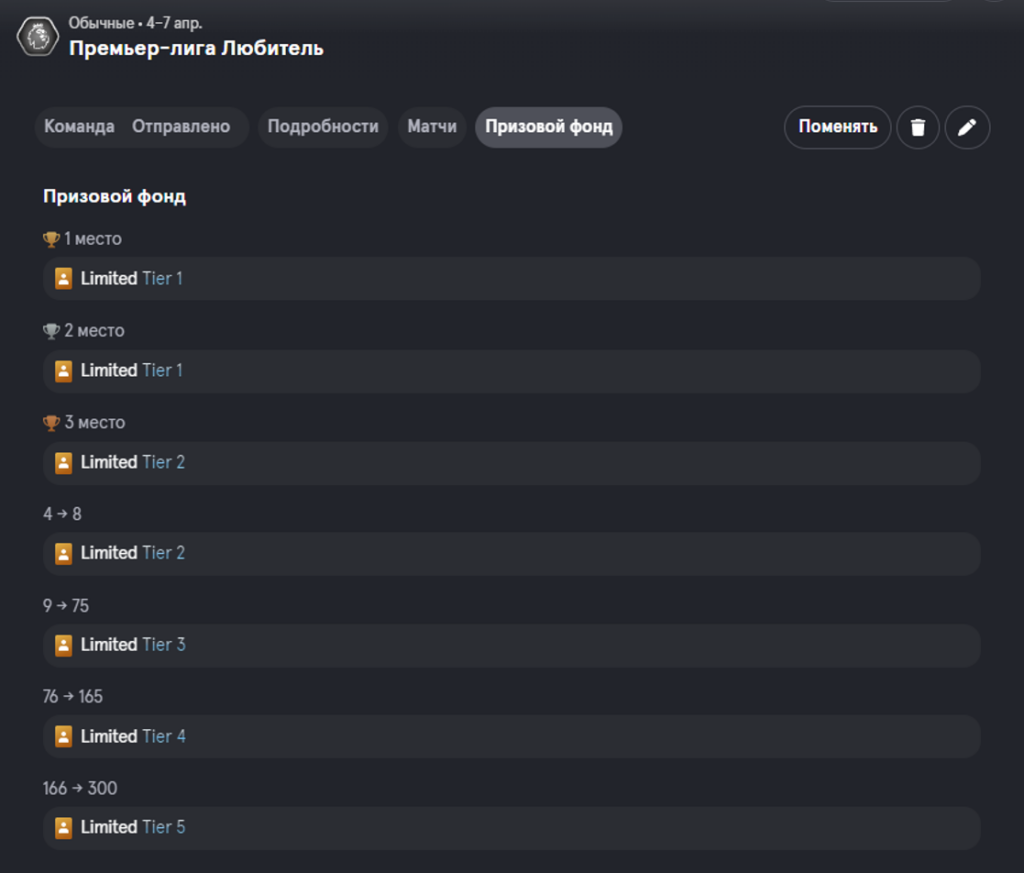
Task: Click the pencil edit icon button
Action: 967,127
